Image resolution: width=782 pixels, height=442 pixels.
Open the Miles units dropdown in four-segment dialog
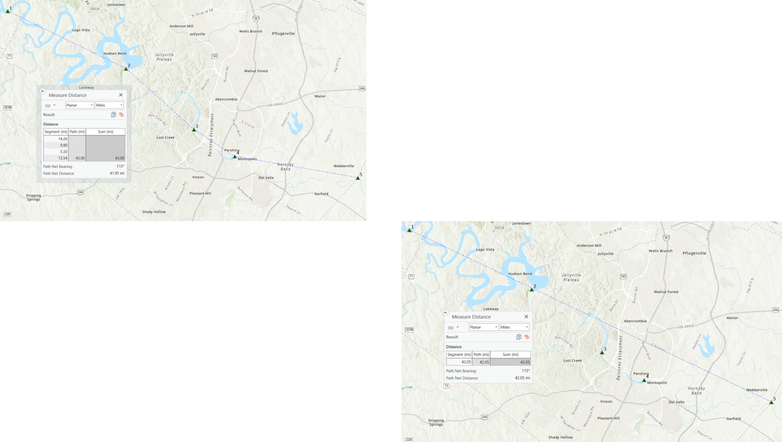[109, 105]
